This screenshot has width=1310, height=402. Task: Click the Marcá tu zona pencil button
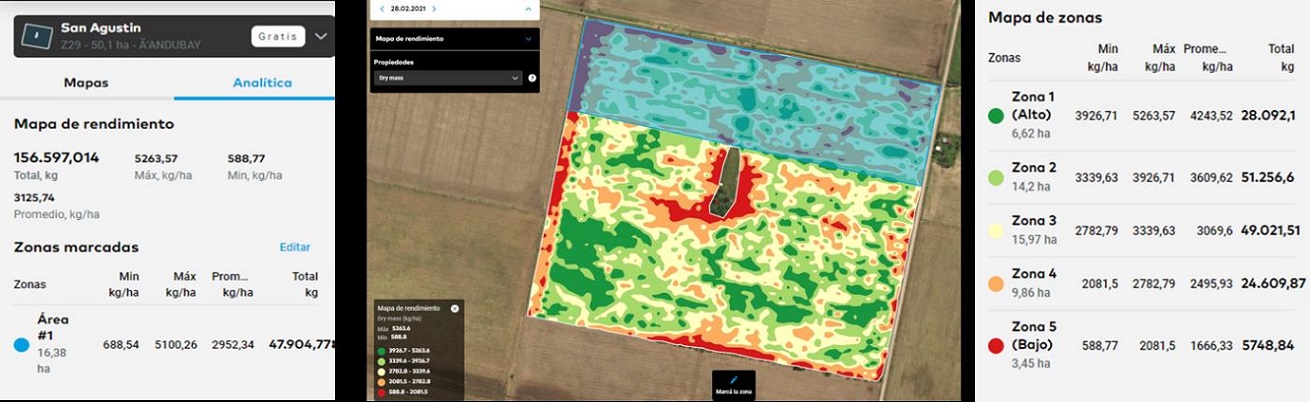click(x=733, y=385)
